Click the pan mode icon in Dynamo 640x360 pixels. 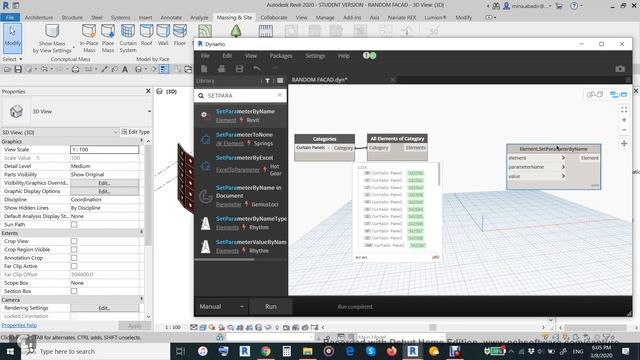[x=624, y=143]
